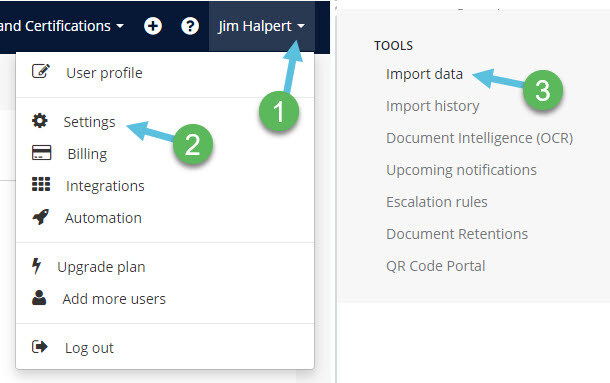This screenshot has width=610, height=383.
Task: Click the Integrations grid icon
Action: point(41,184)
